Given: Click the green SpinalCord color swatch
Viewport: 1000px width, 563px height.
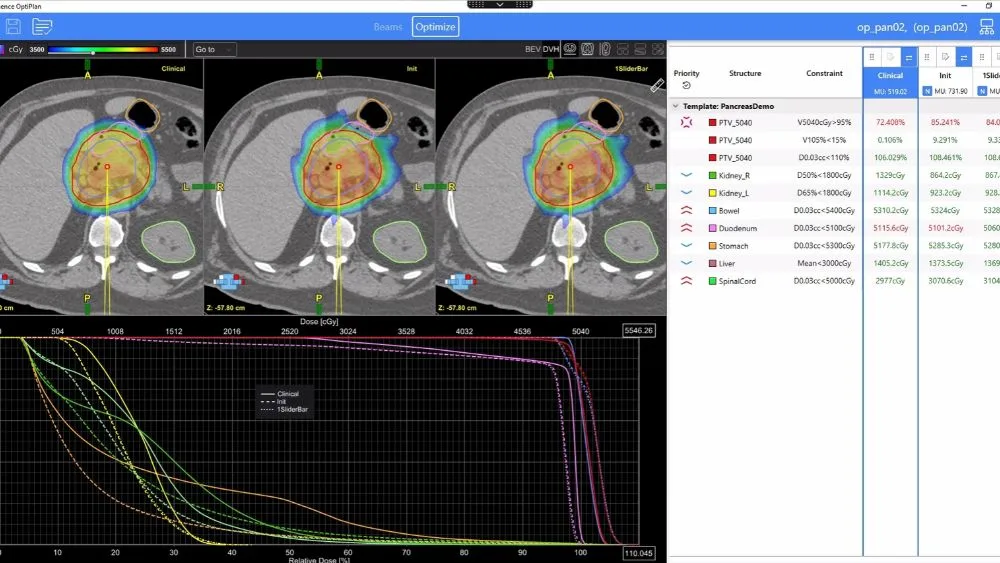Looking at the screenshot, I should [712, 281].
